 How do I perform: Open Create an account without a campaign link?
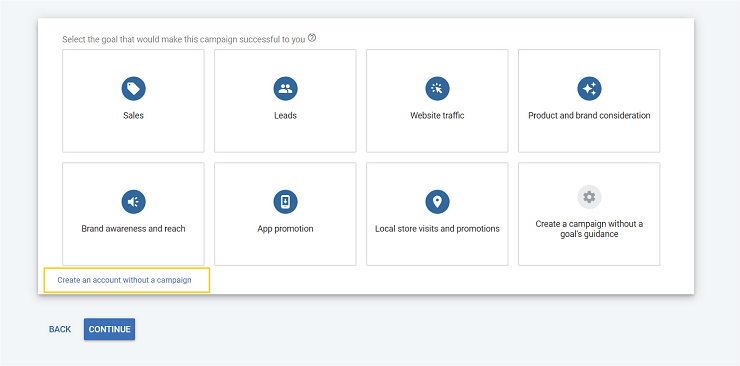125,280
